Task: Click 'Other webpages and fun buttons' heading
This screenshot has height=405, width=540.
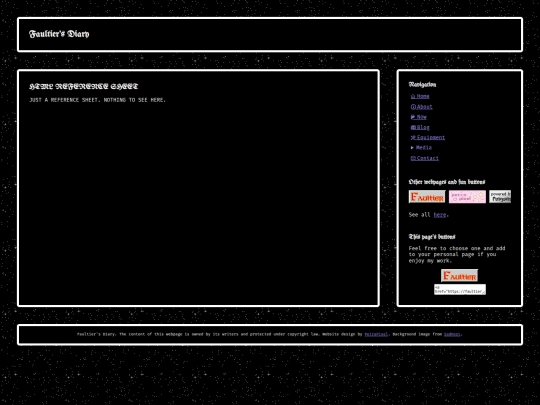Action: 447,182
